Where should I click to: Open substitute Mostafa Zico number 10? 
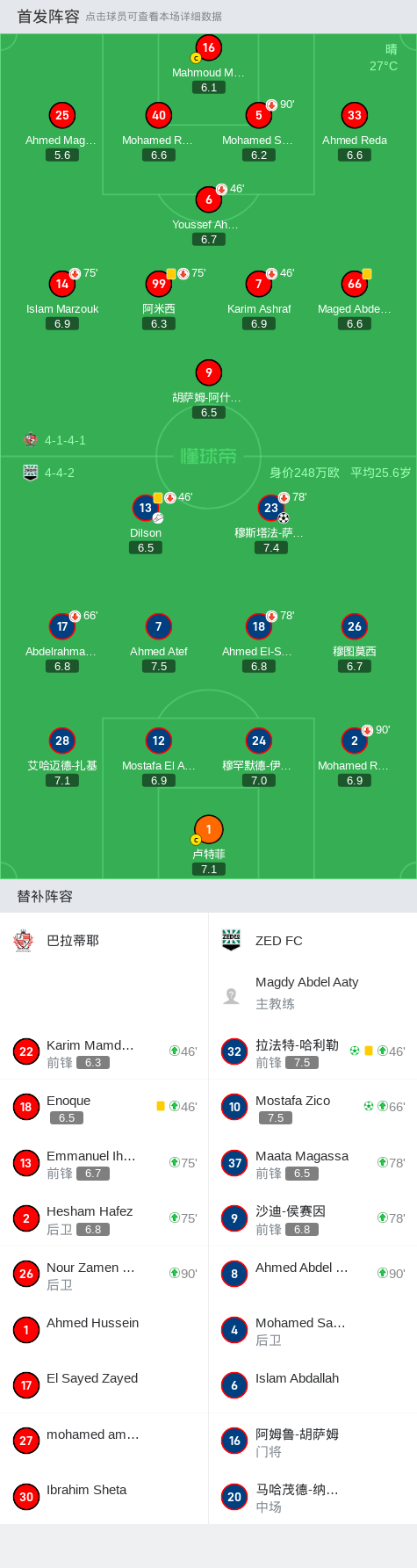point(234,1107)
